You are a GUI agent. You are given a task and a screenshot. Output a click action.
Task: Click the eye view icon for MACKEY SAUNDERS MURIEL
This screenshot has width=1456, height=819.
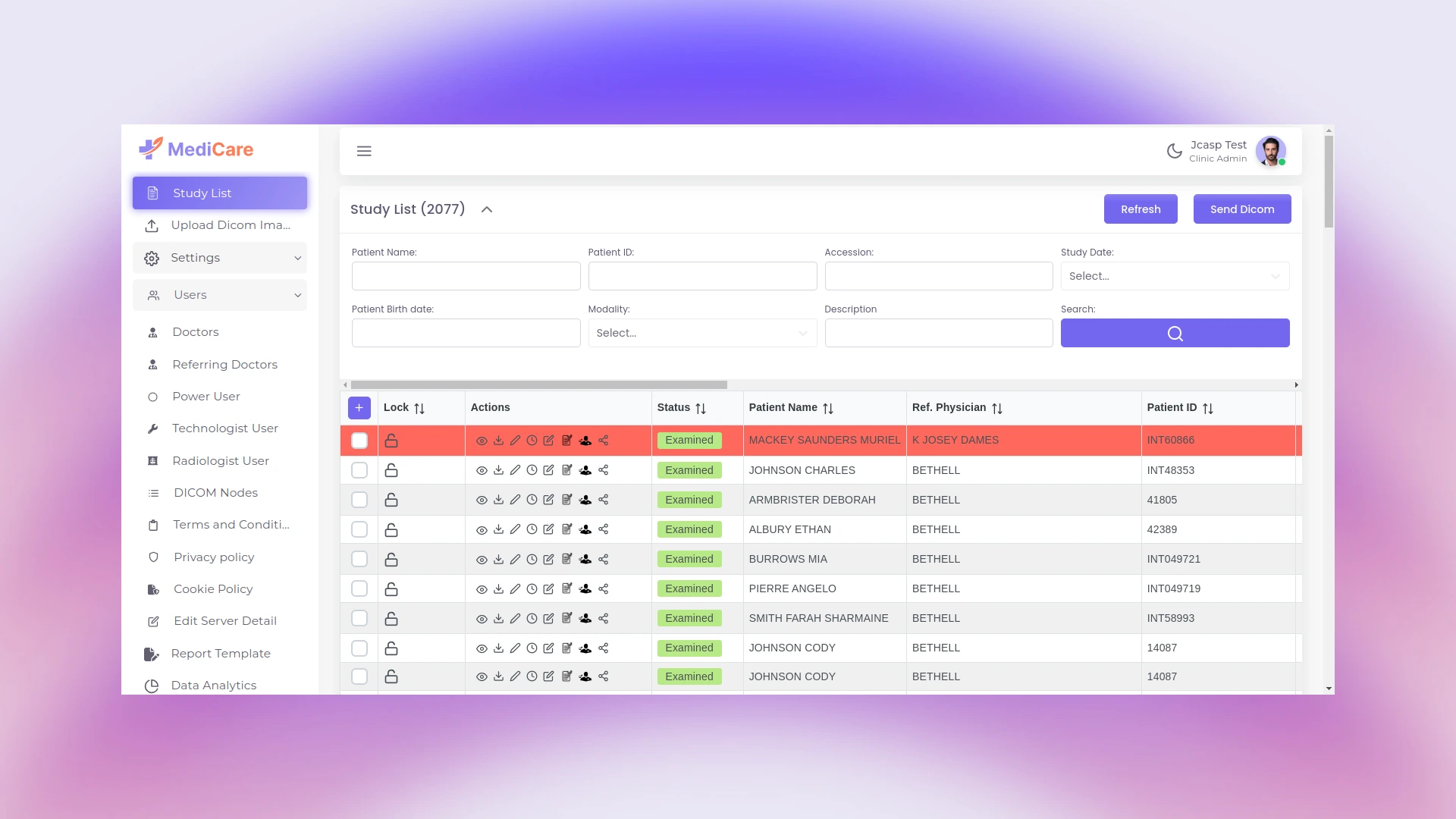pyautogui.click(x=482, y=441)
